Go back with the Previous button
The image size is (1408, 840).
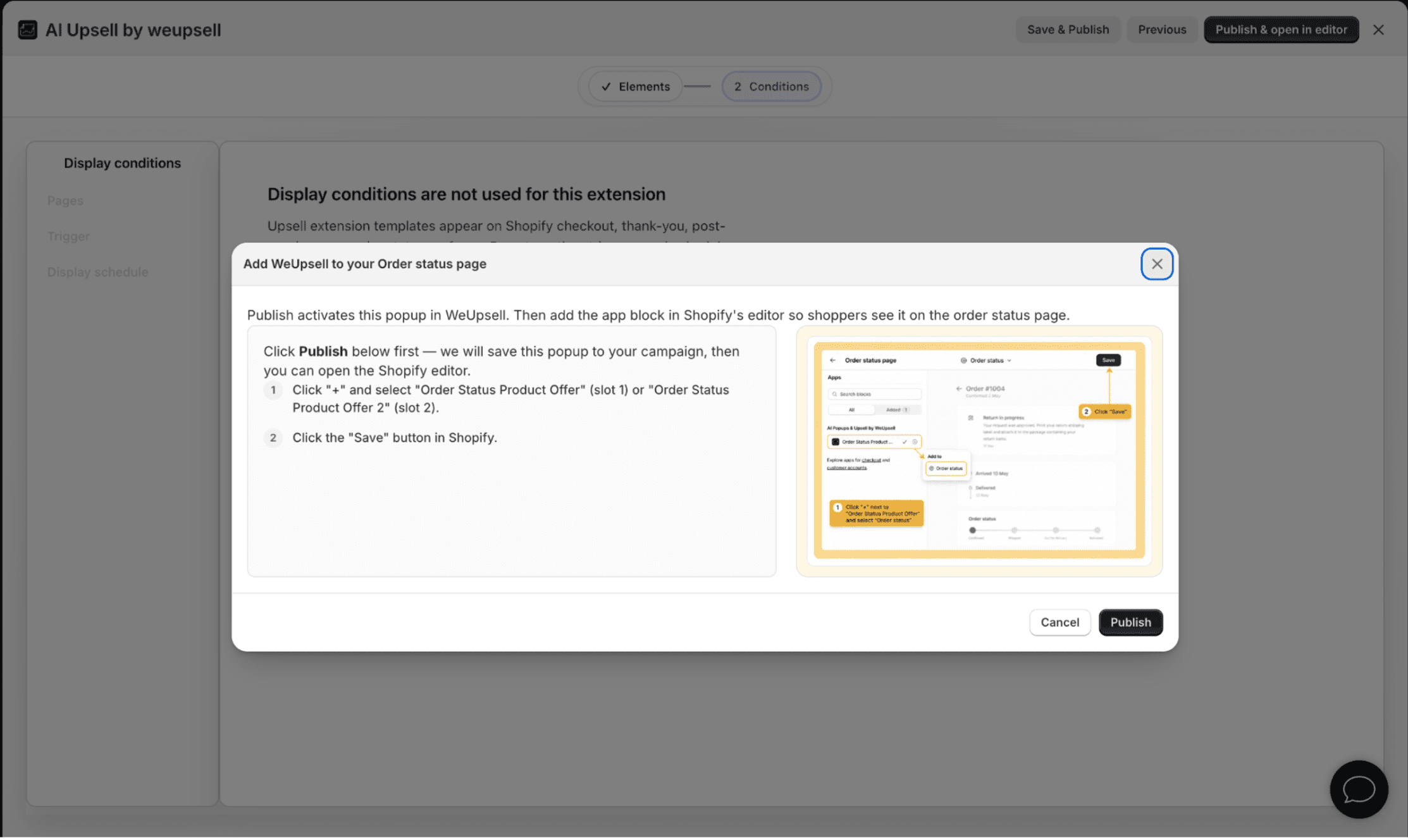click(x=1162, y=30)
